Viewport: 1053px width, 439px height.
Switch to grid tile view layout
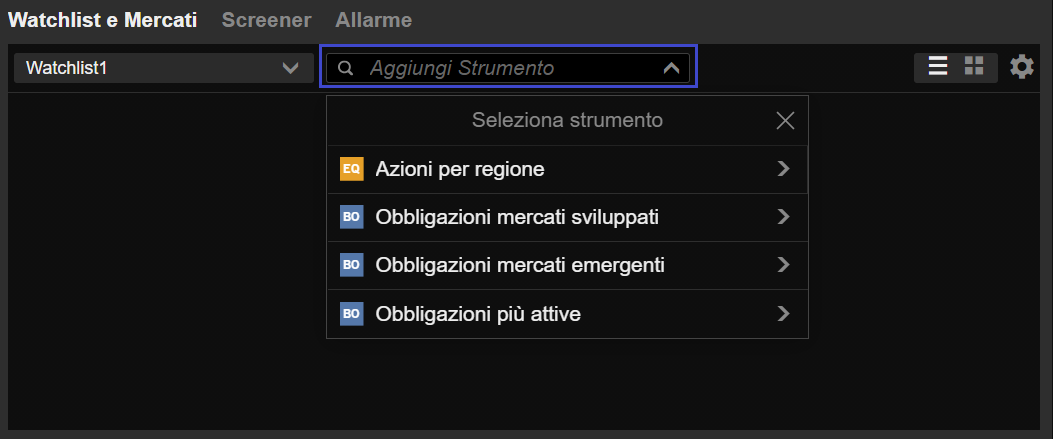click(x=974, y=66)
